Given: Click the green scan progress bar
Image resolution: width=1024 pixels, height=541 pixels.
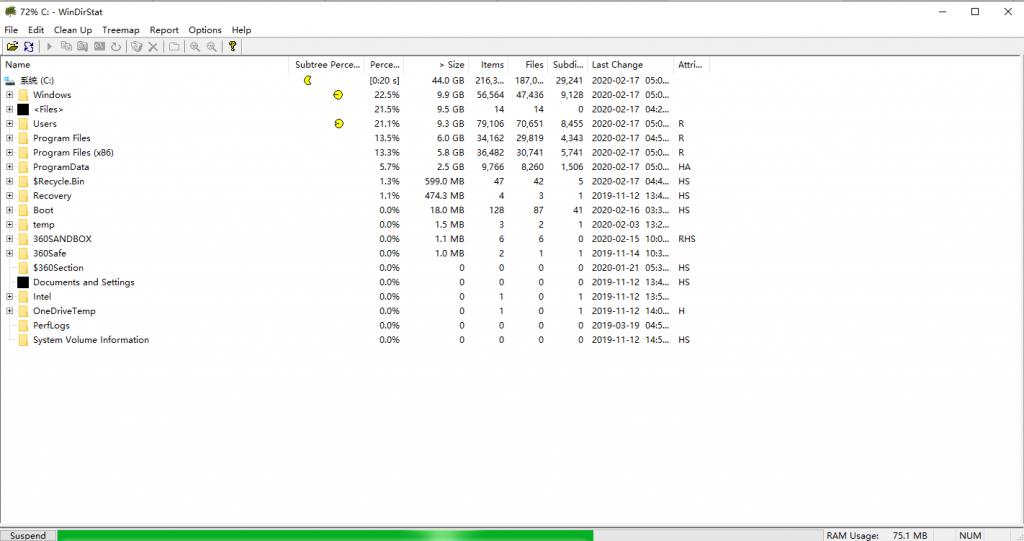Looking at the screenshot, I should [325, 535].
